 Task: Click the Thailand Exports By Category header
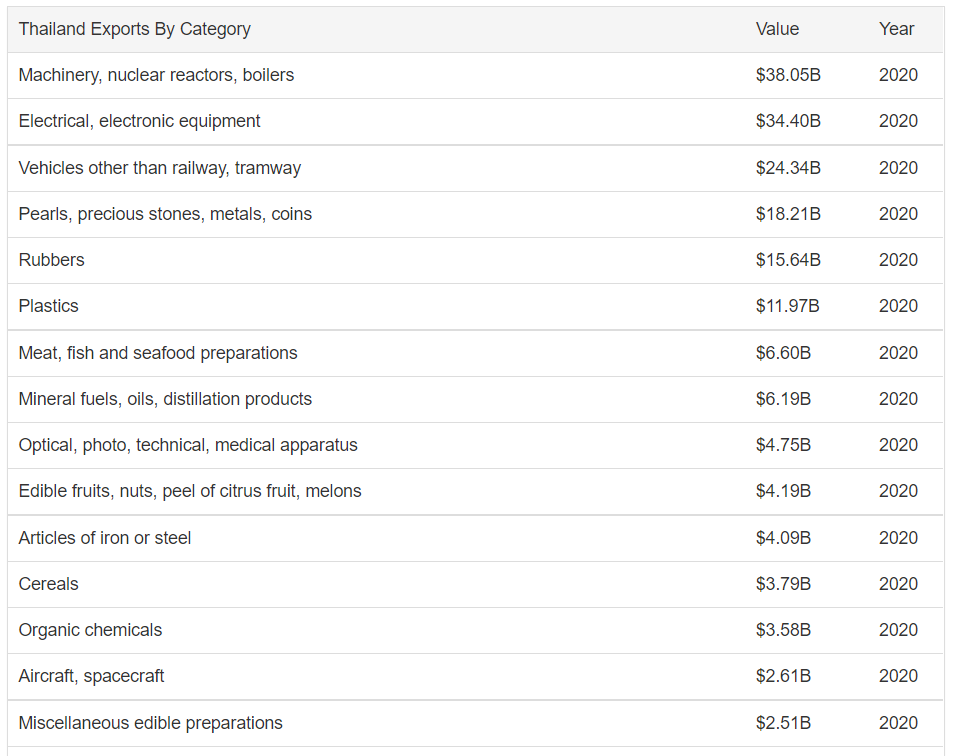tap(135, 29)
